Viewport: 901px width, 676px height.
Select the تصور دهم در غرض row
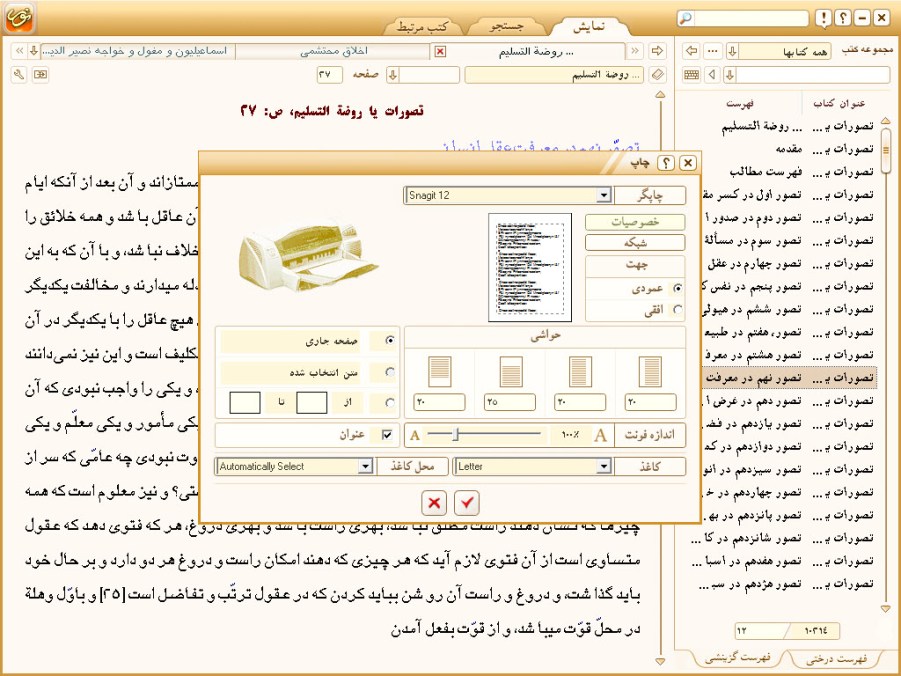tap(788, 401)
